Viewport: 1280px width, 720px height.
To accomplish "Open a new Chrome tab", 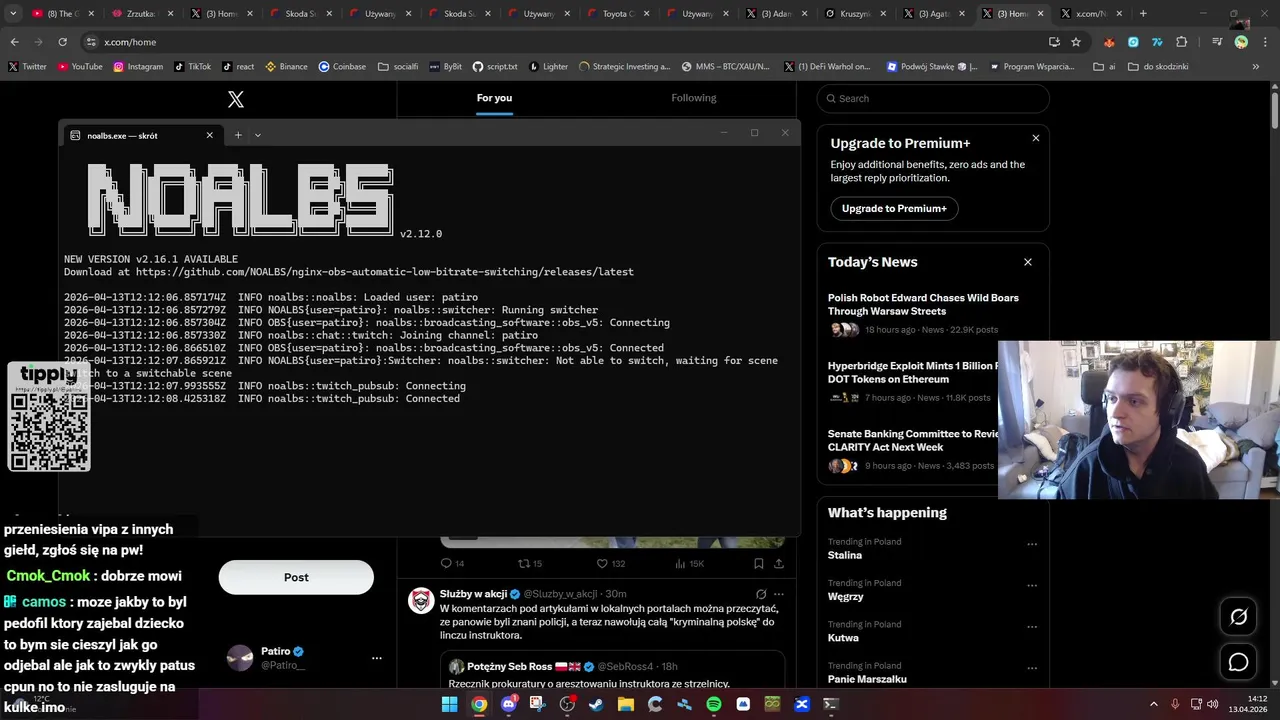I will tap(1143, 14).
